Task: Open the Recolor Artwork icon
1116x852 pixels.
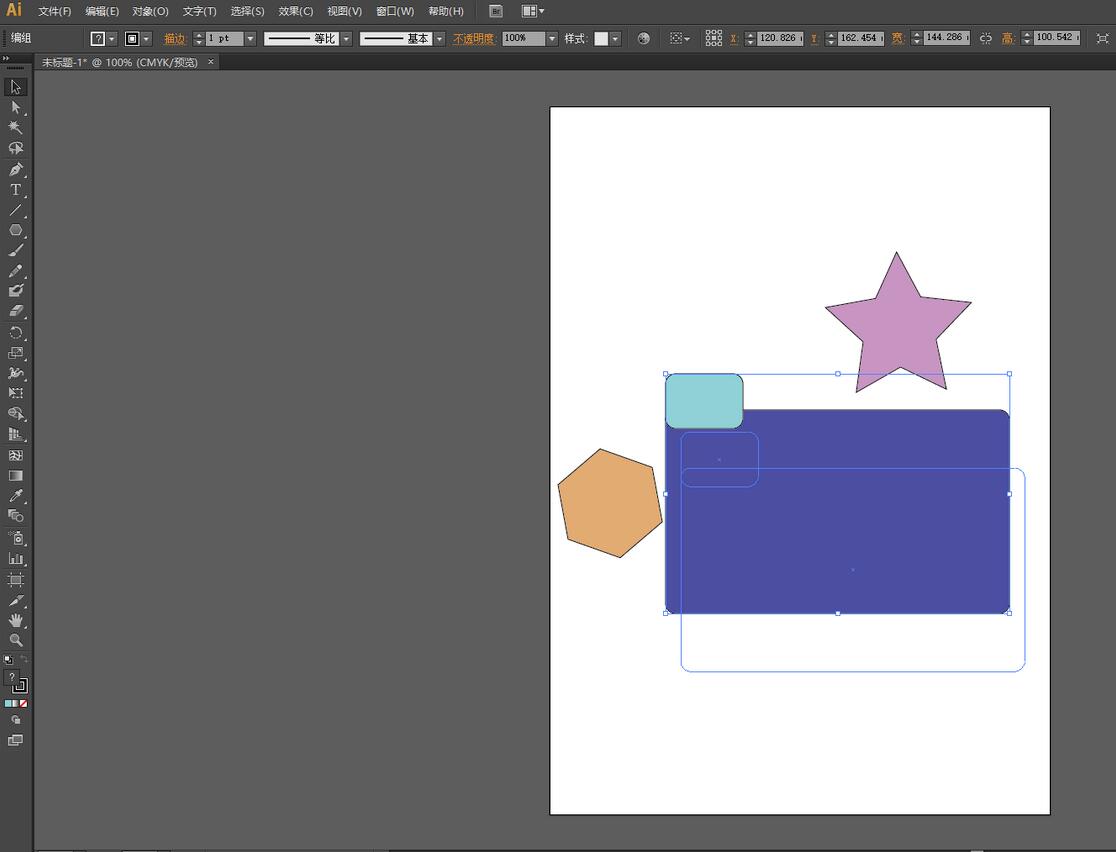Action: [x=643, y=38]
